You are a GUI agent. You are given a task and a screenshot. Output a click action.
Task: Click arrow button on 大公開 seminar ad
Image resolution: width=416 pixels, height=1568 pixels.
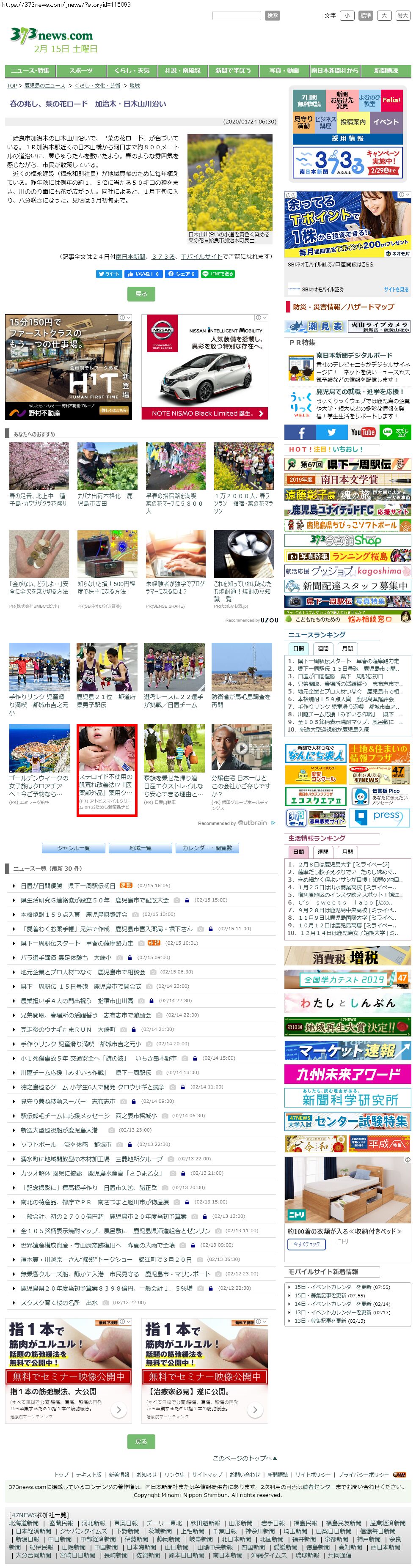tap(118, 1409)
